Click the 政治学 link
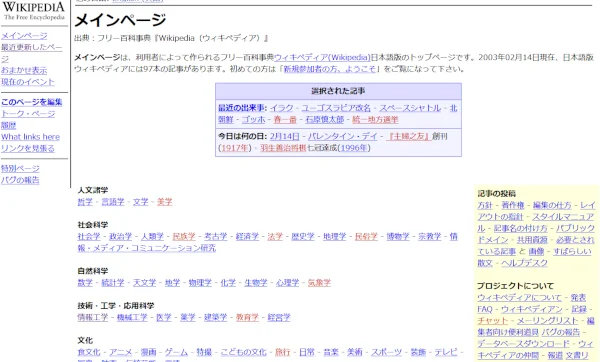 tap(121, 236)
